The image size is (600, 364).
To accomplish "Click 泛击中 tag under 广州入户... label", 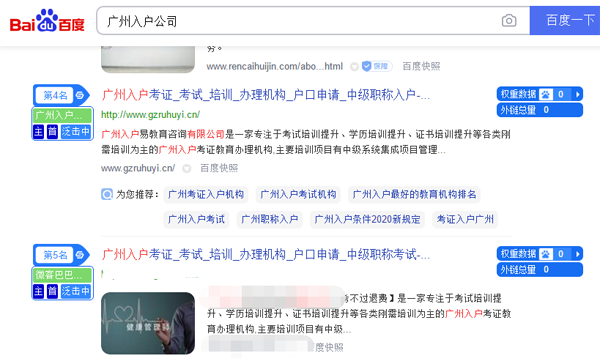I will (76, 131).
